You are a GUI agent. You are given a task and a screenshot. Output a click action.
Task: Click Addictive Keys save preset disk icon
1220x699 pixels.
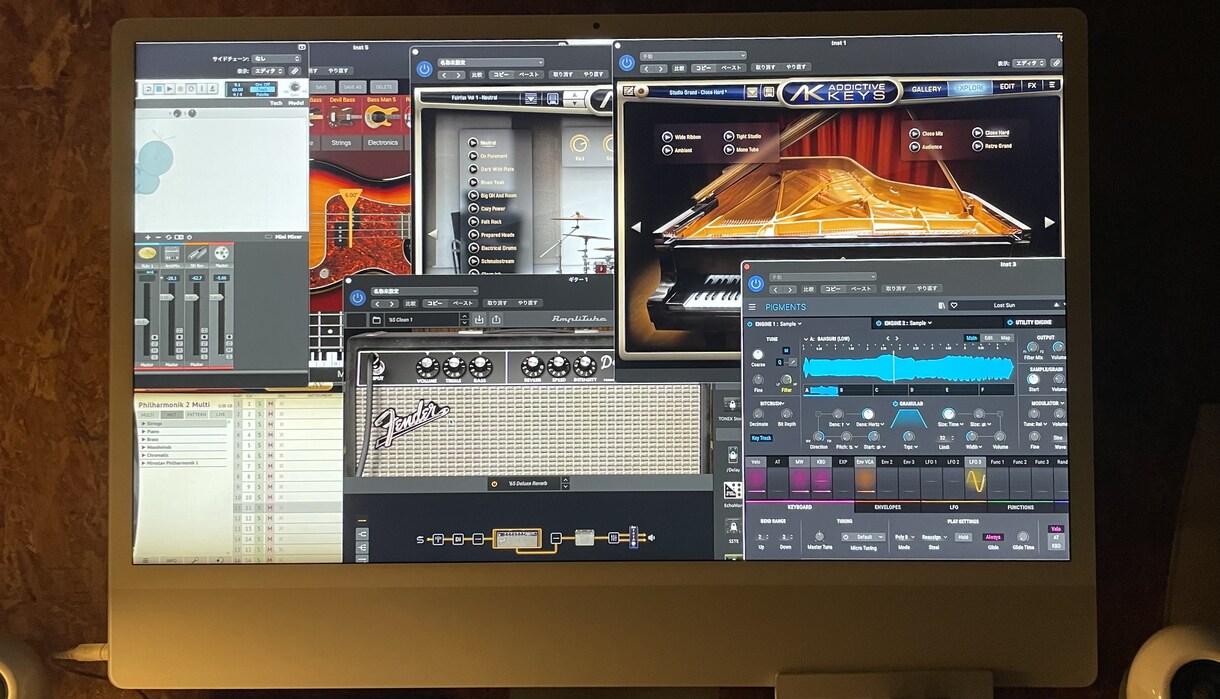(x=768, y=92)
